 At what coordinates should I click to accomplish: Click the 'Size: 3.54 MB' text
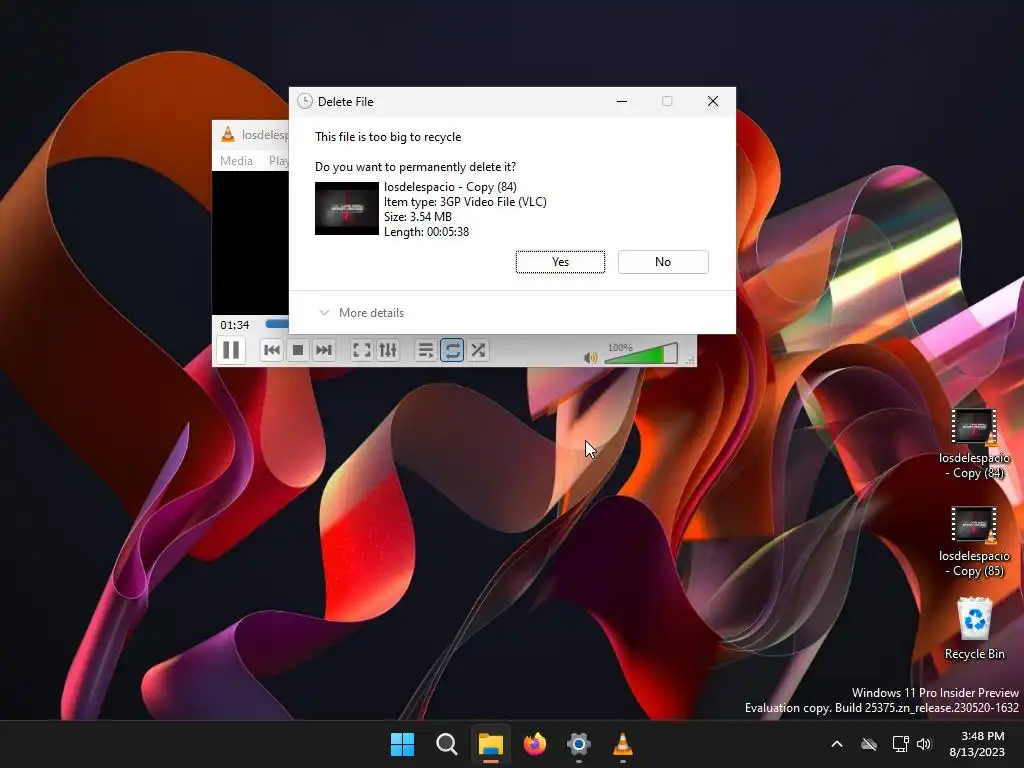click(418, 217)
